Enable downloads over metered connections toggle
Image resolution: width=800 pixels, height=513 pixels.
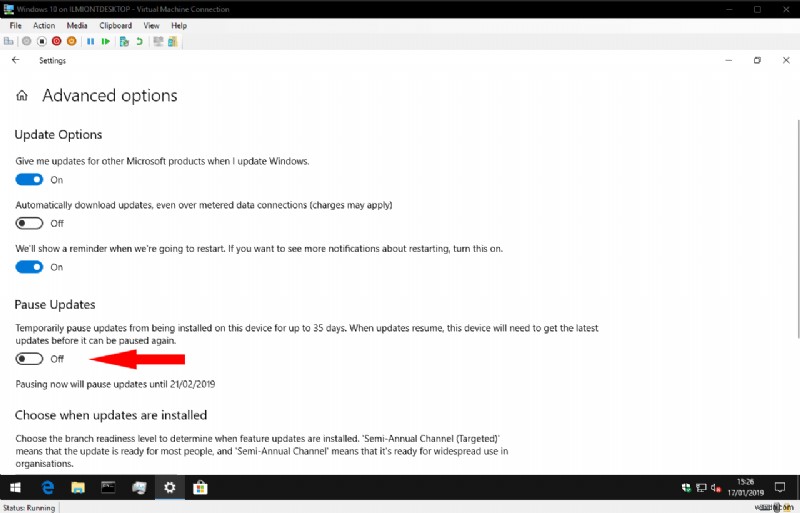coord(29,224)
